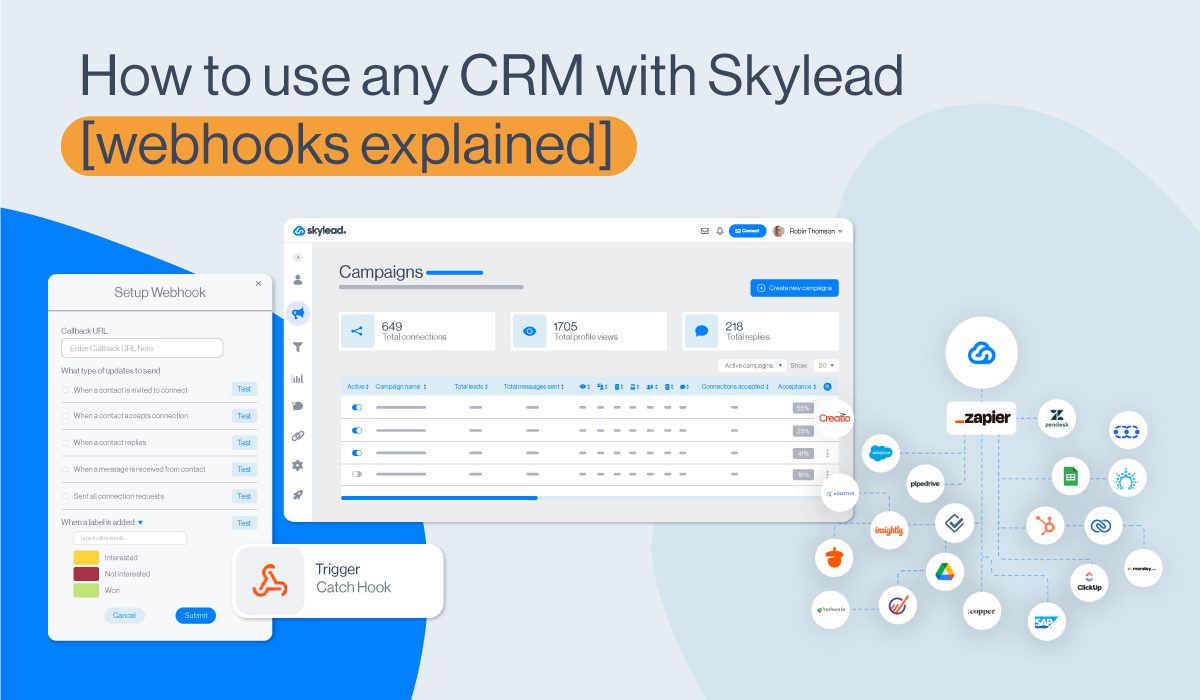
Task: Enable the inactive campaign's Active switch
Action: pos(357,474)
